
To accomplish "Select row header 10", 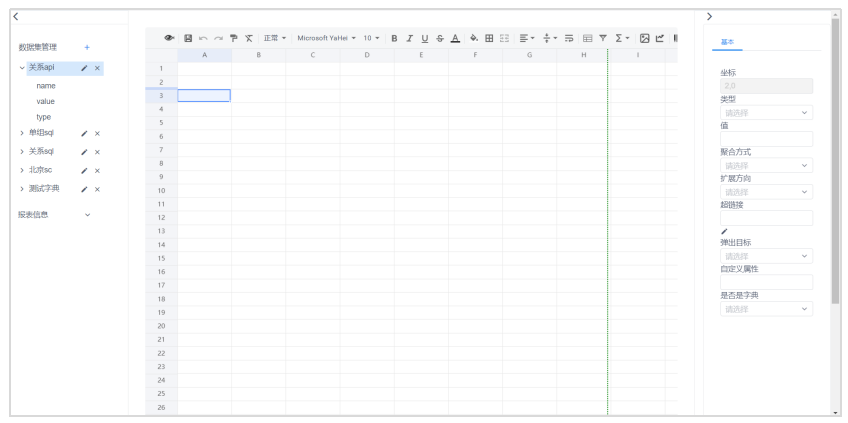I will click(161, 190).
